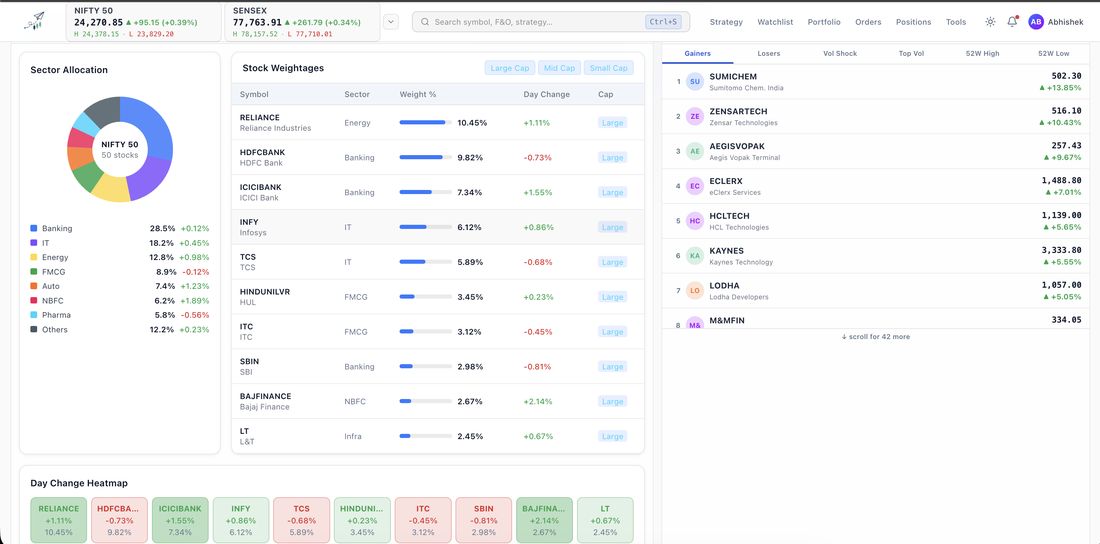Click the Large cap badge for INFY
The width and height of the screenshot is (1100, 544).
pos(612,227)
